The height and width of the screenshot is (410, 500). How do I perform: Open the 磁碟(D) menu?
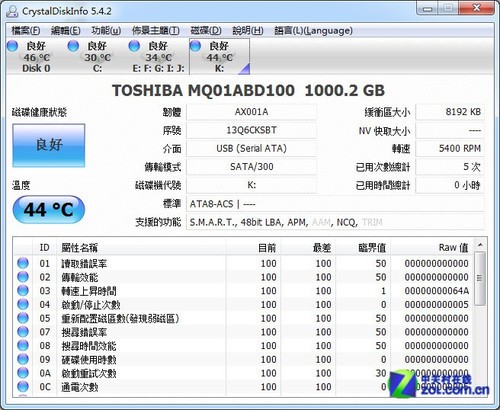tap(206, 31)
